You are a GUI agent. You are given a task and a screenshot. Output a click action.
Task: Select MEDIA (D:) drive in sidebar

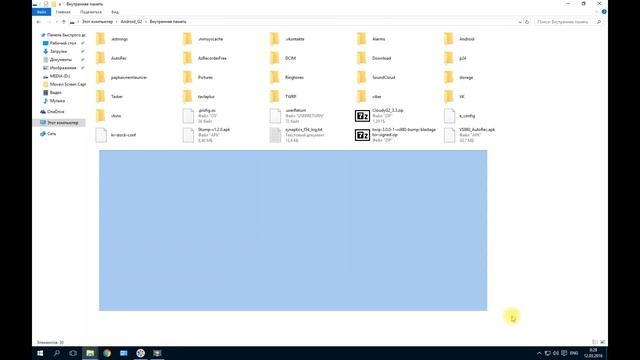click(x=60, y=76)
